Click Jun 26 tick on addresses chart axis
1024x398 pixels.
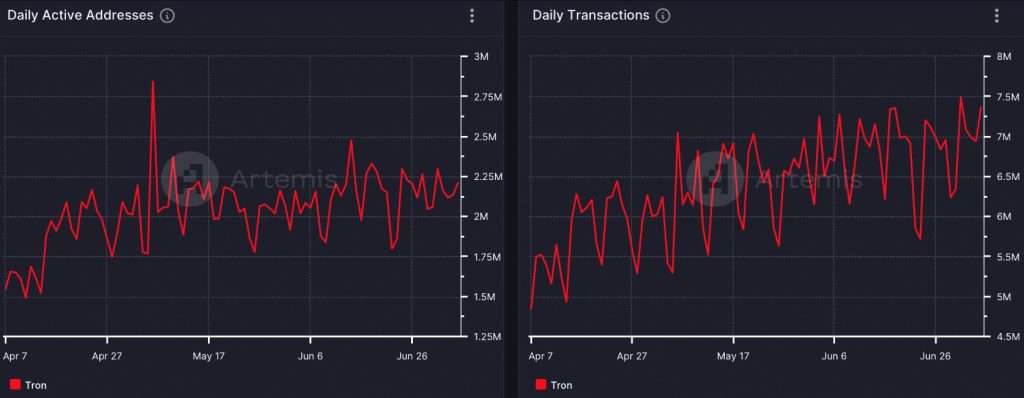click(412, 357)
